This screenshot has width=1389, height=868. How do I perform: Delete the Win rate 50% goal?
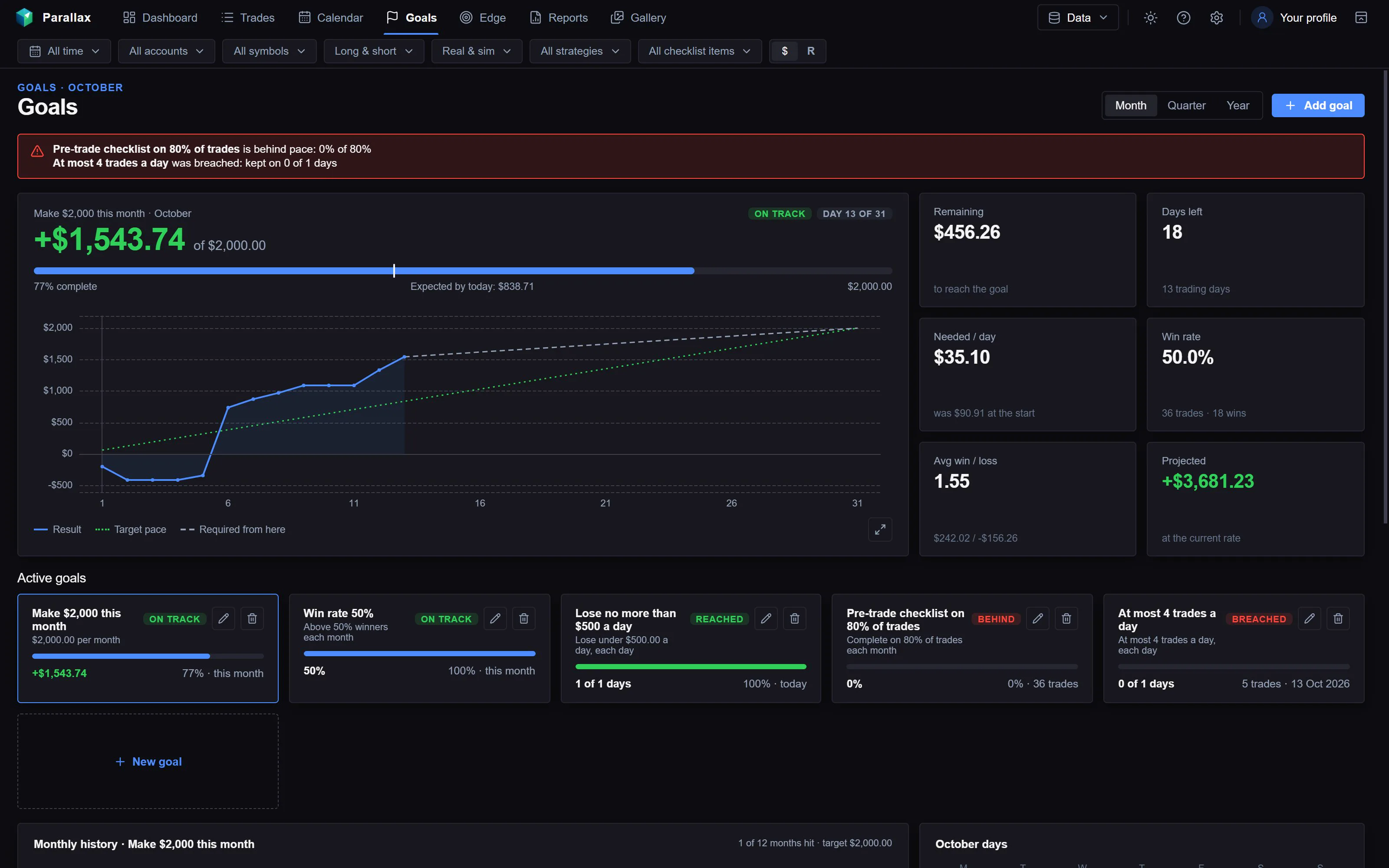[523, 618]
